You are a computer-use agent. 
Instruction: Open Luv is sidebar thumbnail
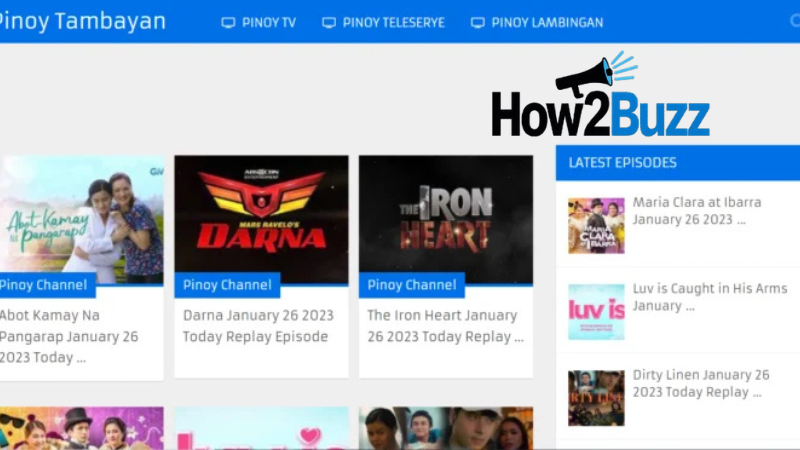coord(596,312)
